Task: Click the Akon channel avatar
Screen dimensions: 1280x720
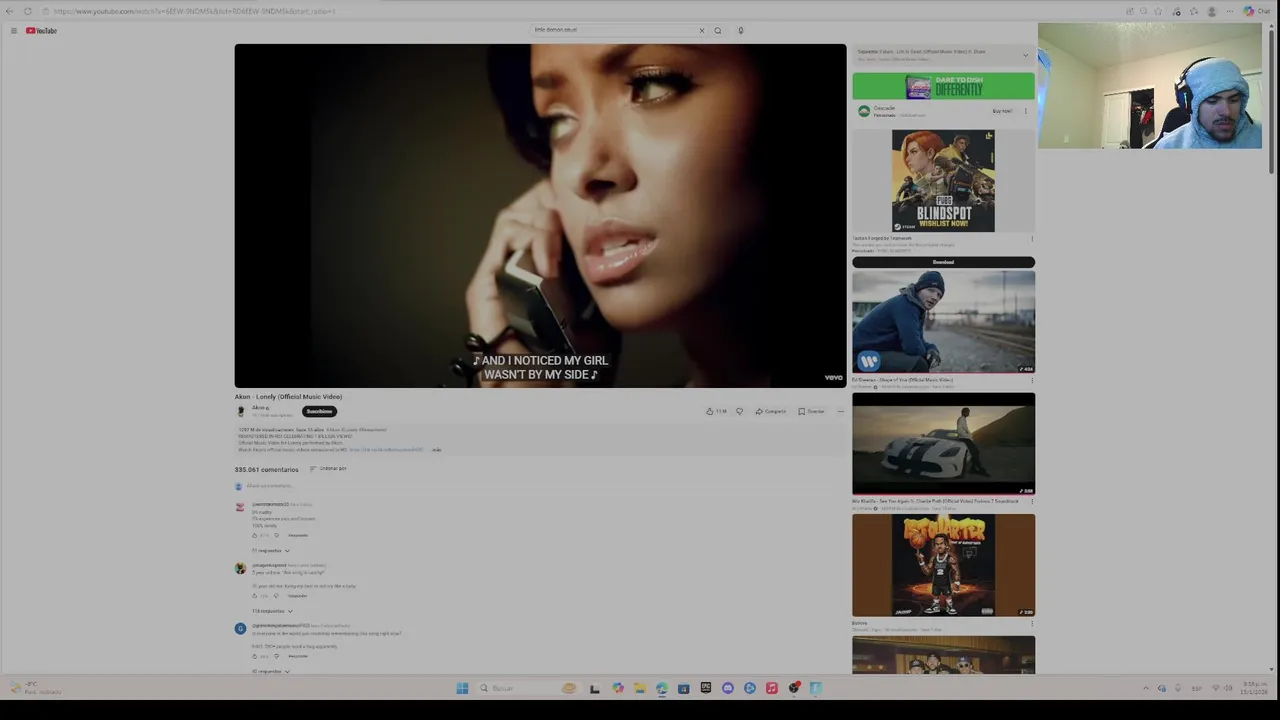Action: 240,411
